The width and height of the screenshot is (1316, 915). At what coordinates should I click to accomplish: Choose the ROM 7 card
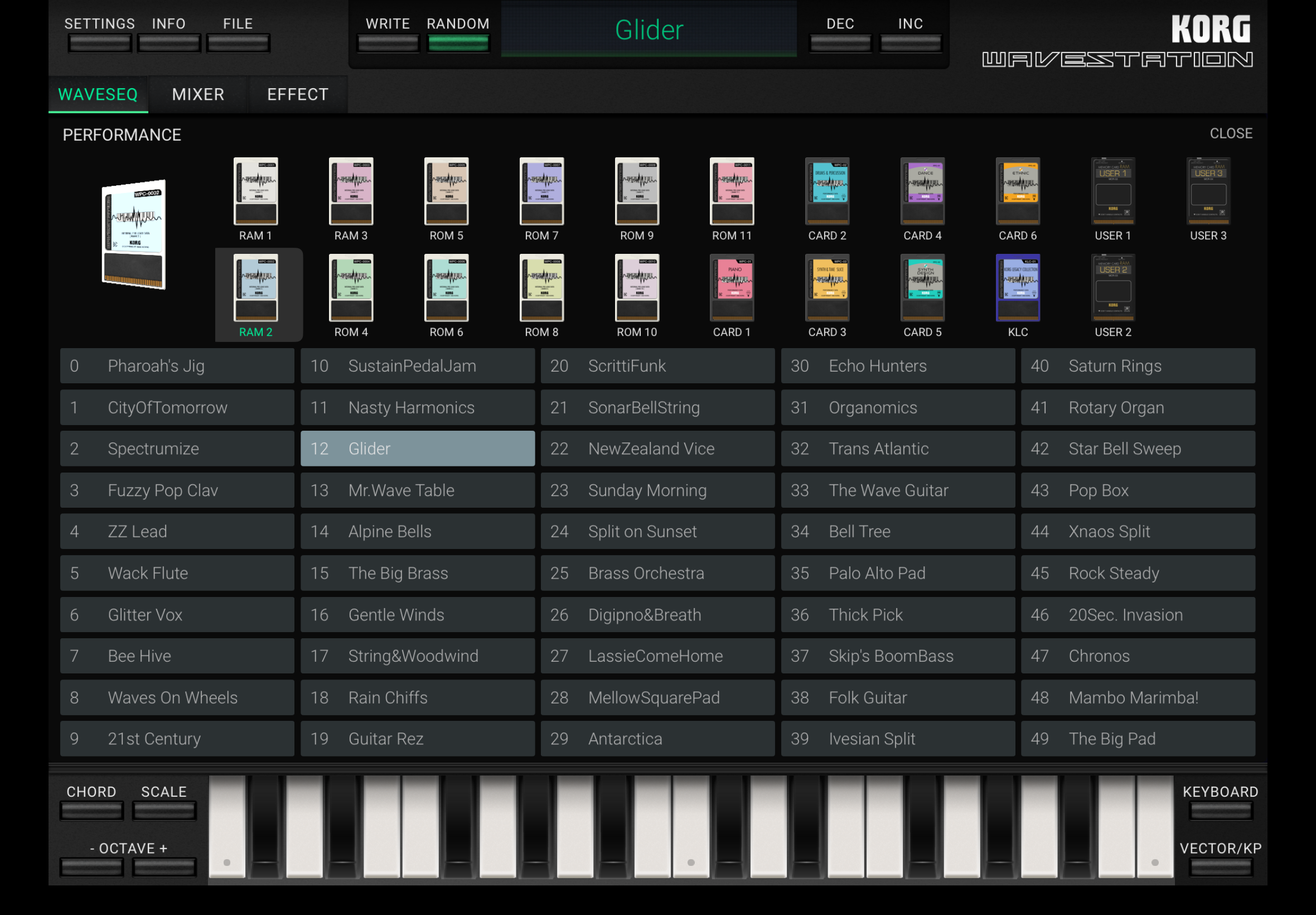[x=541, y=191]
